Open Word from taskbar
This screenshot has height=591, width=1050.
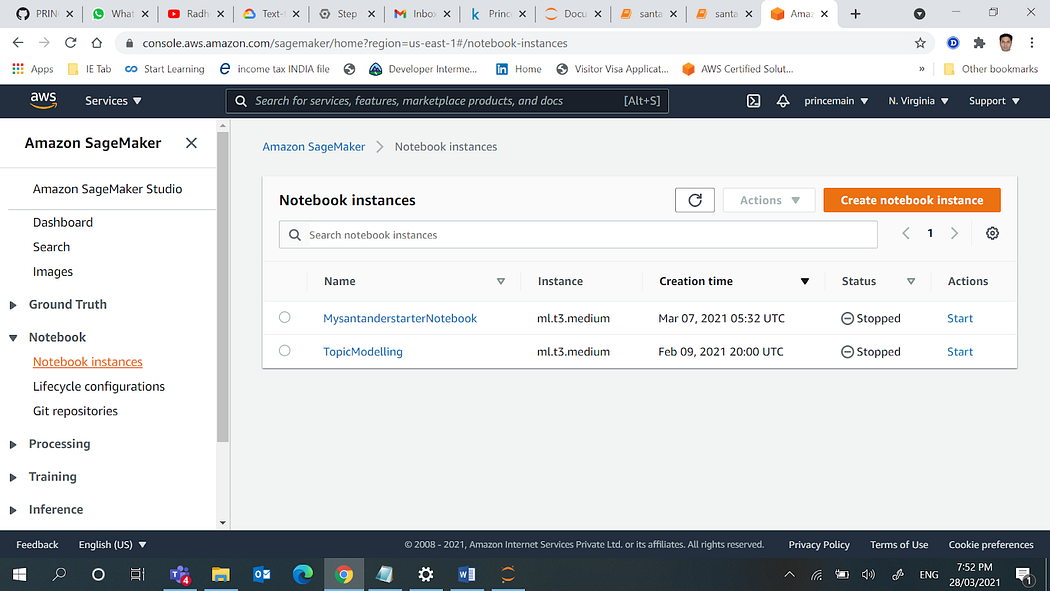click(467, 574)
